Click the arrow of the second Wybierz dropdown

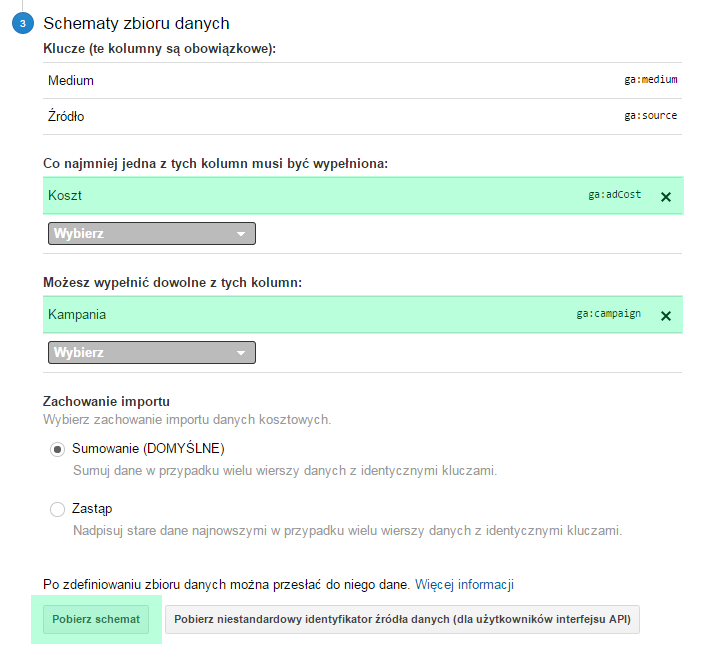(x=241, y=353)
